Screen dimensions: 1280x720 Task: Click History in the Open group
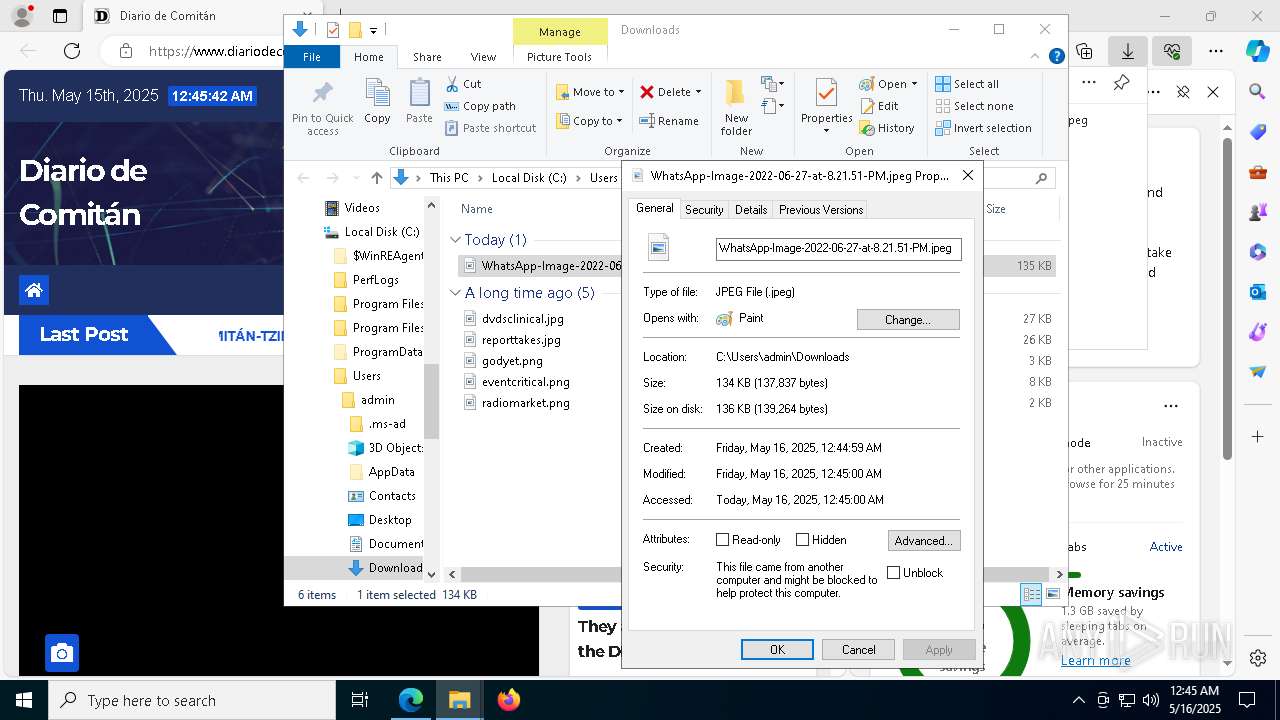tap(887, 128)
